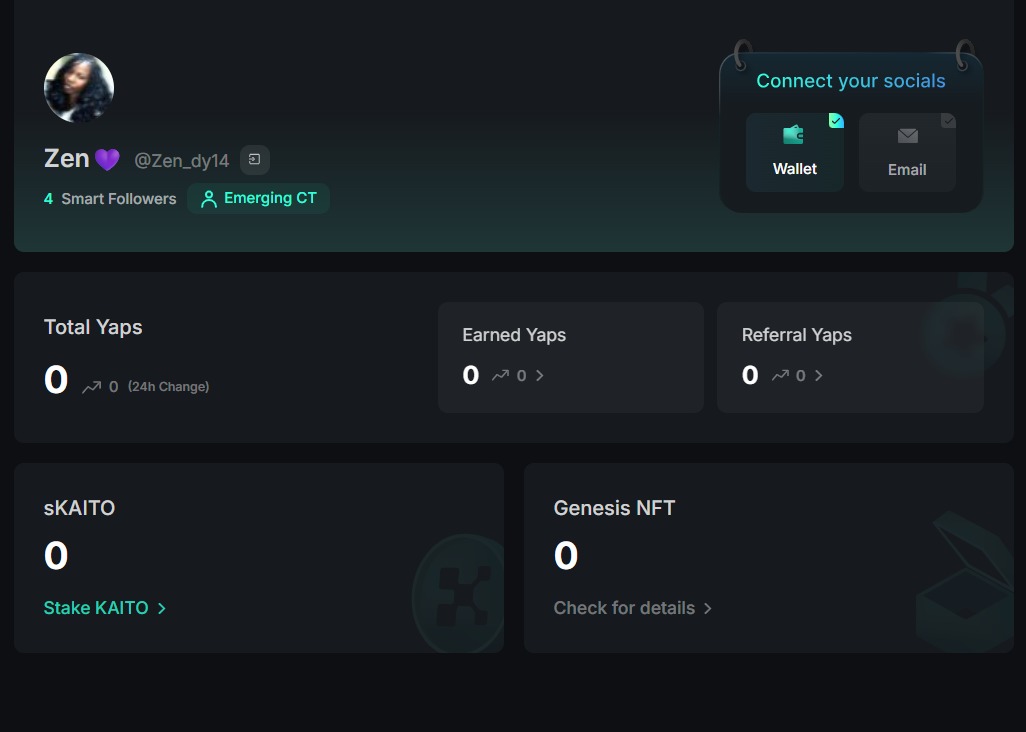
Task: Click the Total Yaps label
Action: (x=93, y=327)
